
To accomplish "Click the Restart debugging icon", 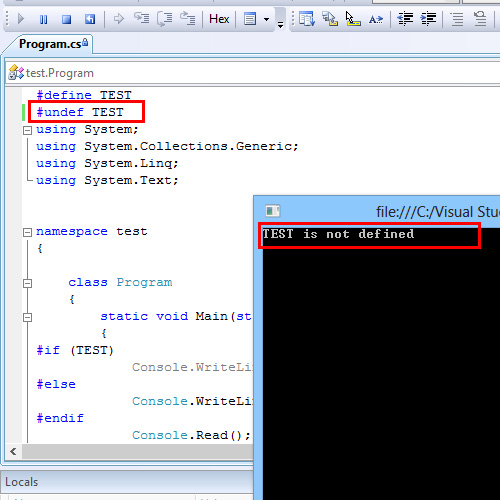I will [90, 19].
